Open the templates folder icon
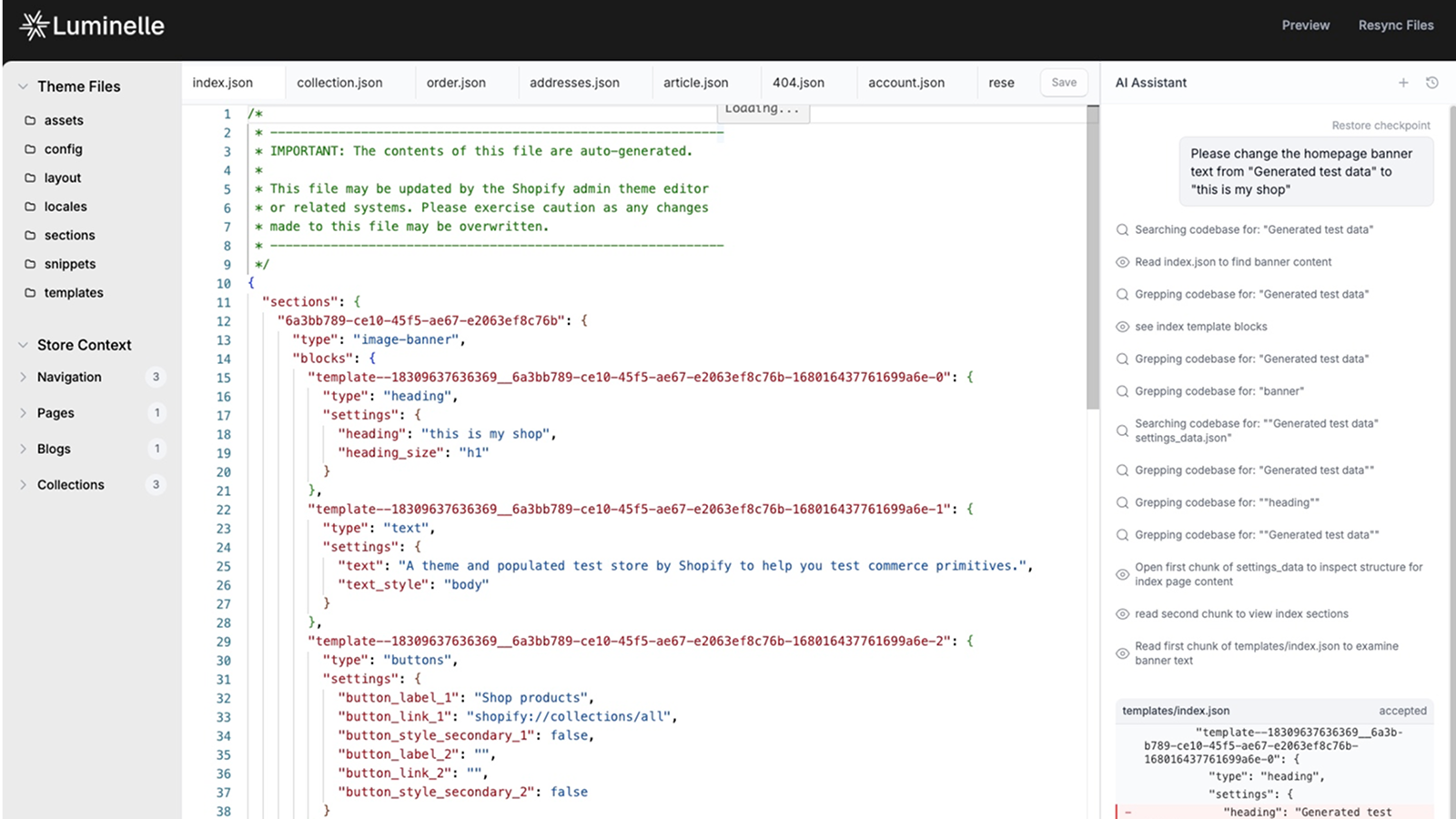This screenshot has height=819, width=1456. coord(28,292)
